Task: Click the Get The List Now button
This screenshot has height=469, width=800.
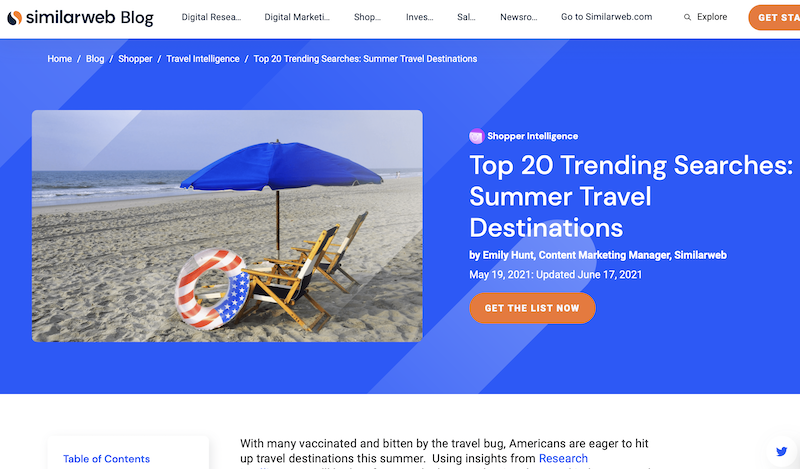Action: (532, 308)
